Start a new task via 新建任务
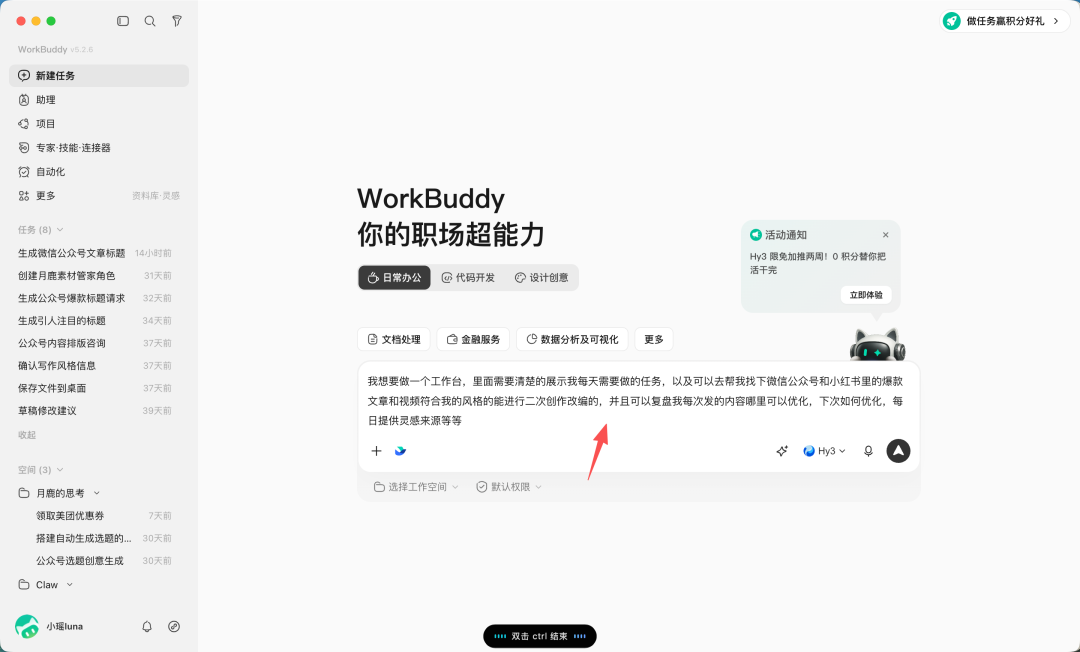 98,76
